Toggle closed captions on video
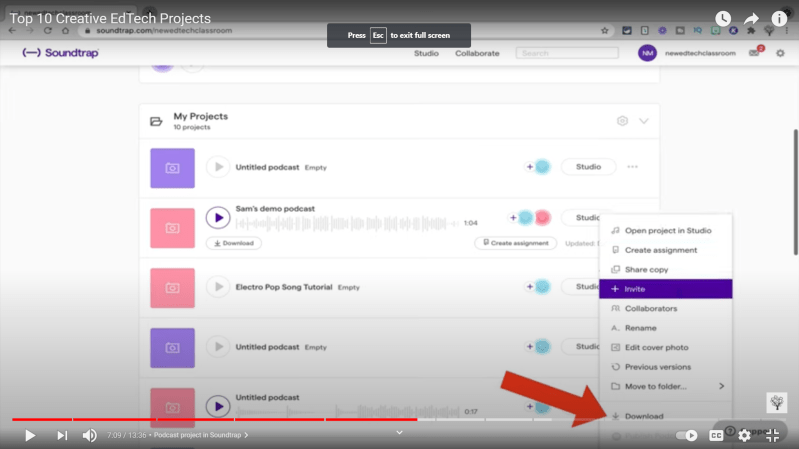 click(x=716, y=435)
